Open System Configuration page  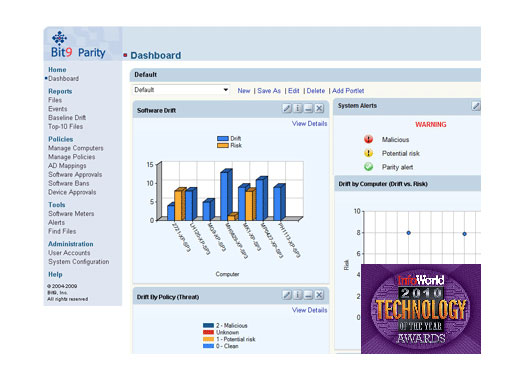(x=78, y=262)
